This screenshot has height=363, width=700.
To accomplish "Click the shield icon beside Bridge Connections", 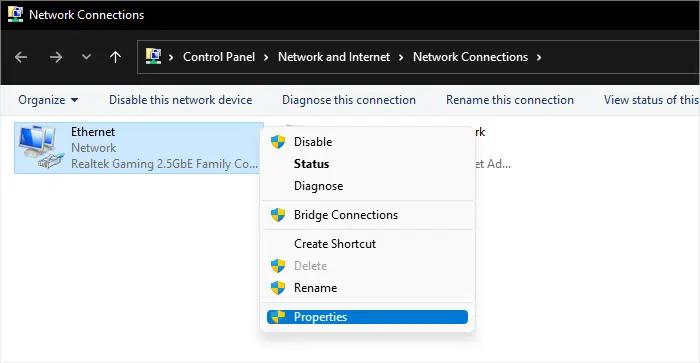I will [278, 215].
